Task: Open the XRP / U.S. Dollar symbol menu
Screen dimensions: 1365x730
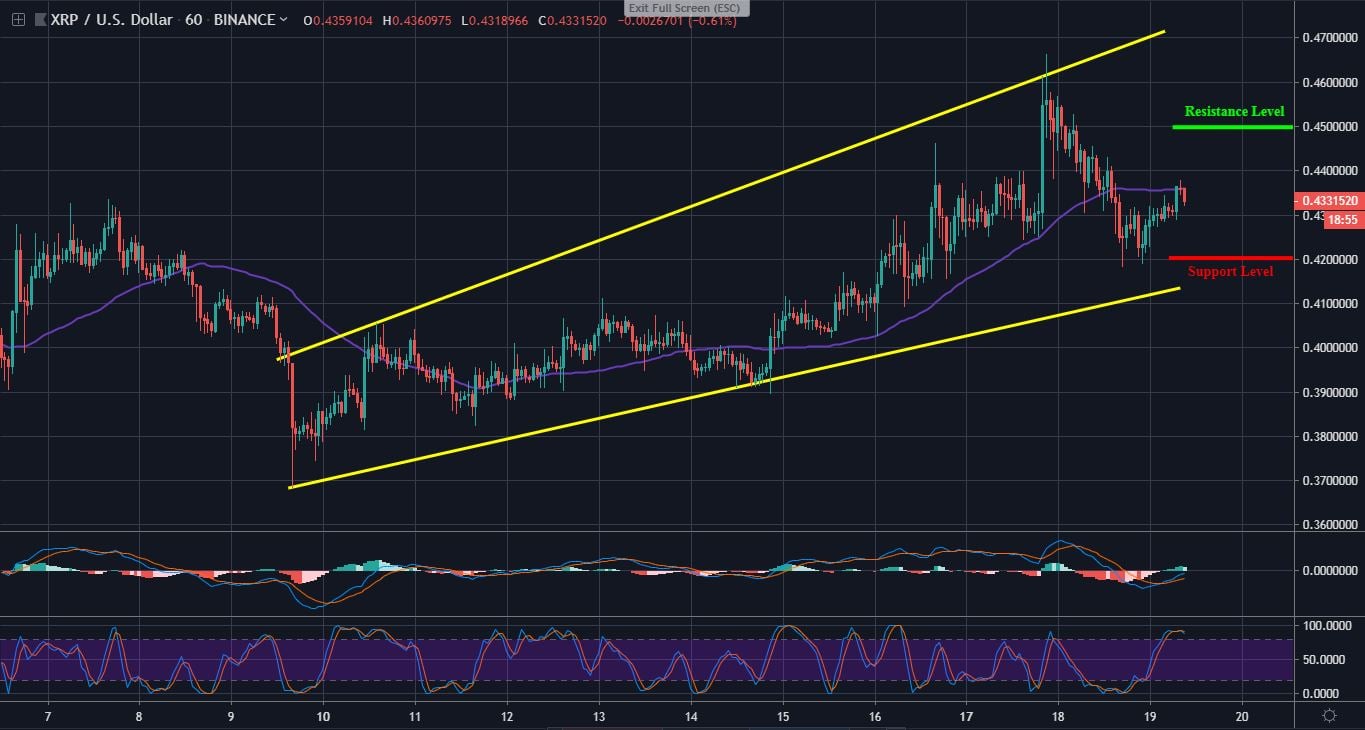Action: 110,19
